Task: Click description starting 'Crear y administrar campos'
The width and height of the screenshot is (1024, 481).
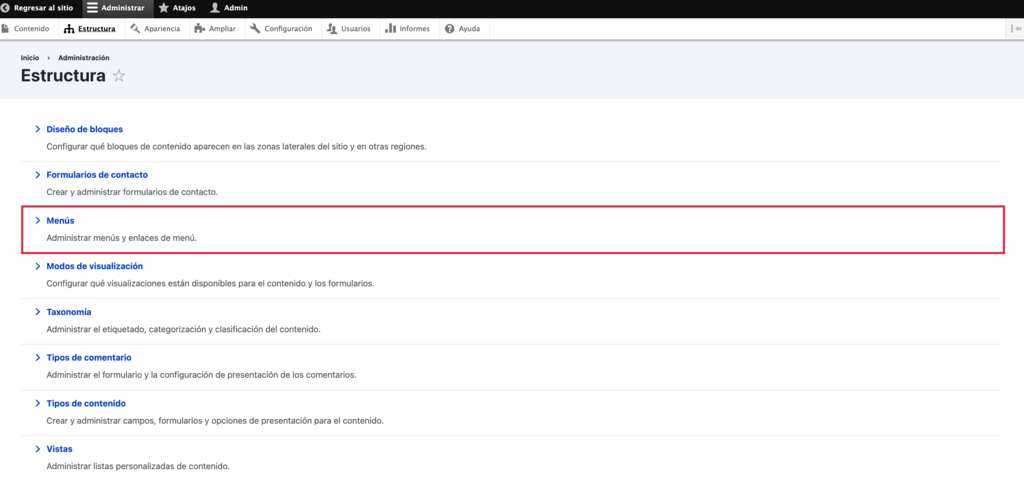Action: (215, 420)
